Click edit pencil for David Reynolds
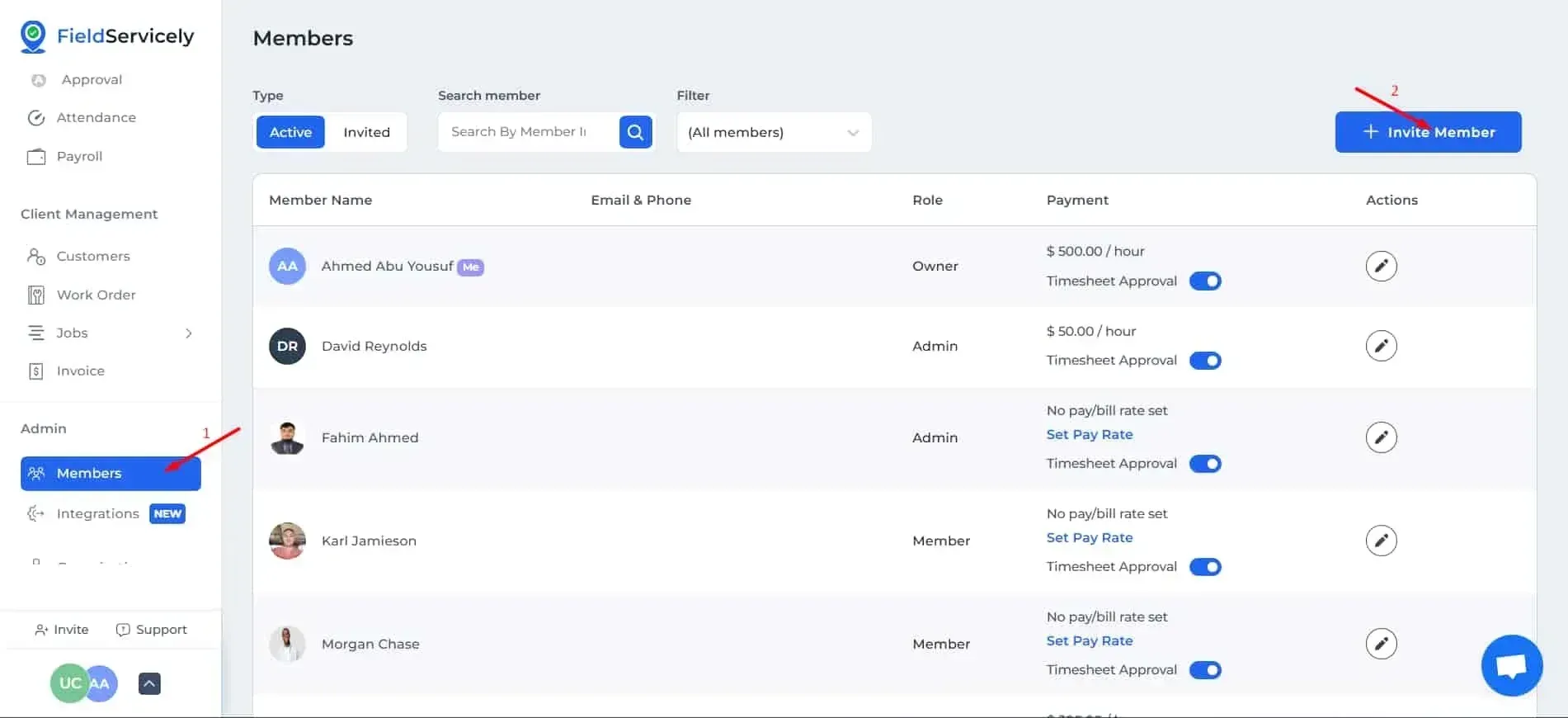 (x=1381, y=346)
